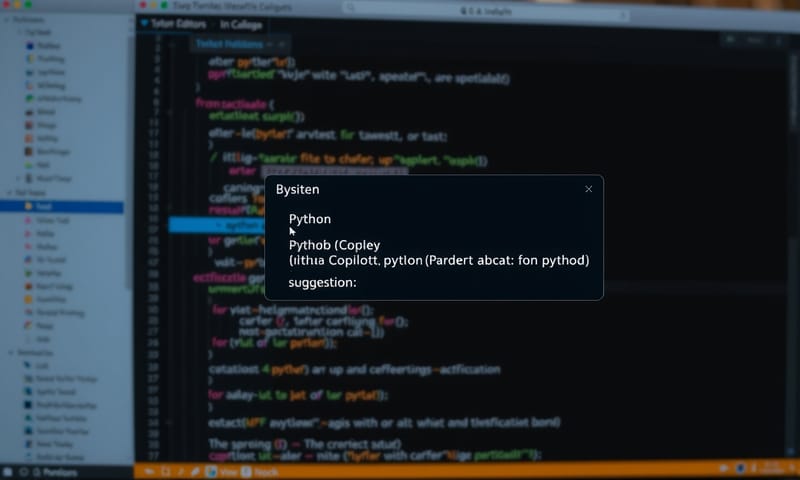
Task: Switch to the In Collage tab
Action: (241, 24)
